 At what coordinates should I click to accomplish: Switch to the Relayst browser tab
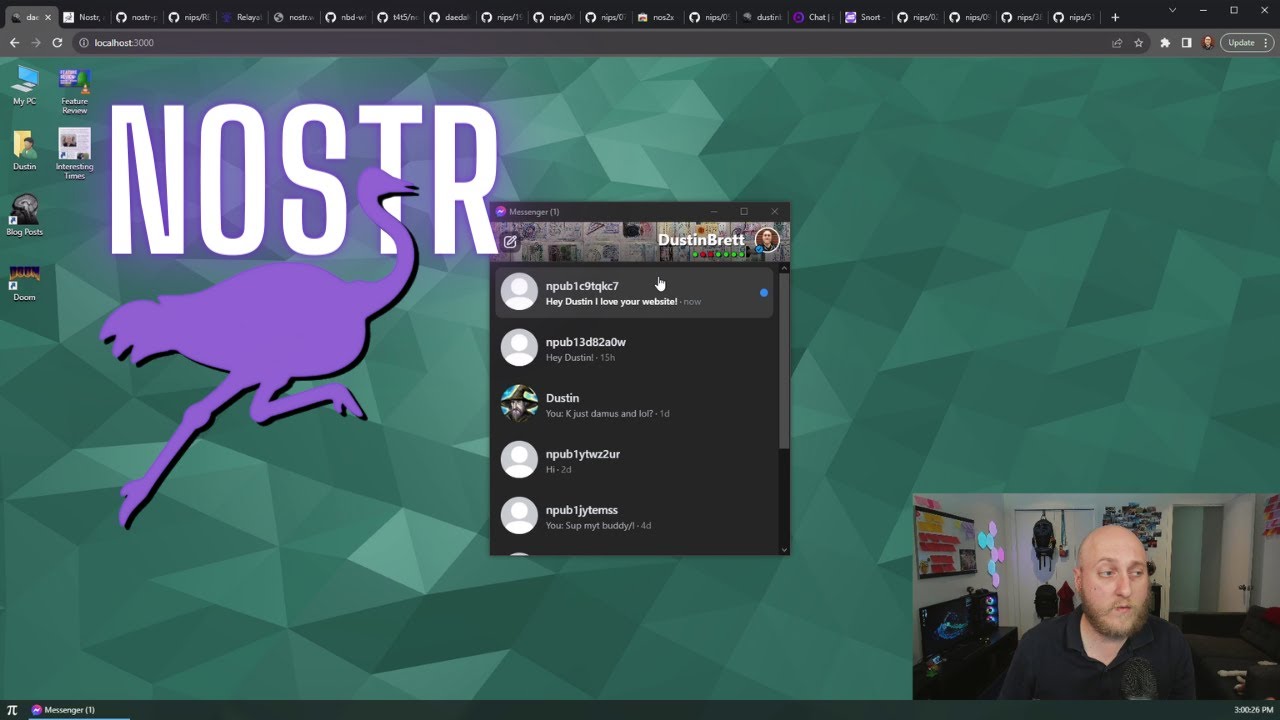coord(240,17)
